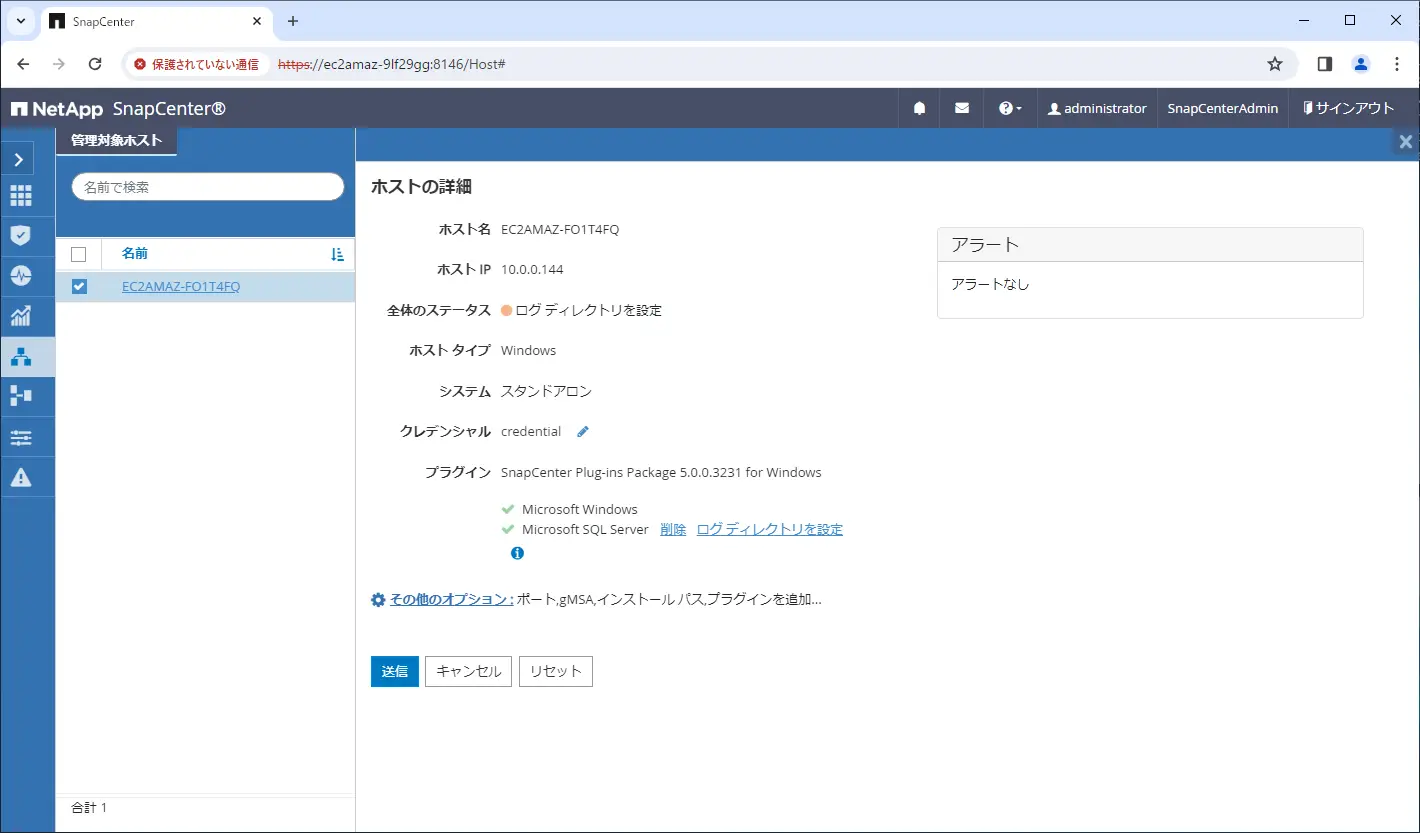Sort hosts using the sort icon
Image resolution: width=1420 pixels, height=833 pixels.
click(x=337, y=254)
